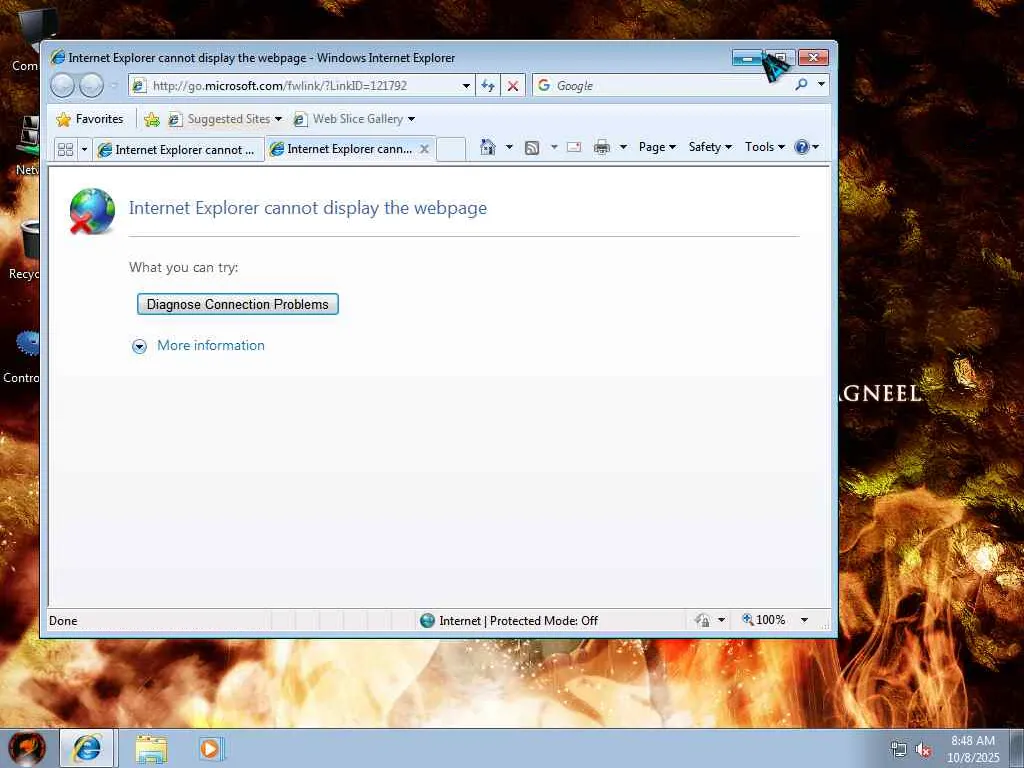1024x768 pixels.
Task: Open the Web Slice Gallery link
Action: coord(349,119)
